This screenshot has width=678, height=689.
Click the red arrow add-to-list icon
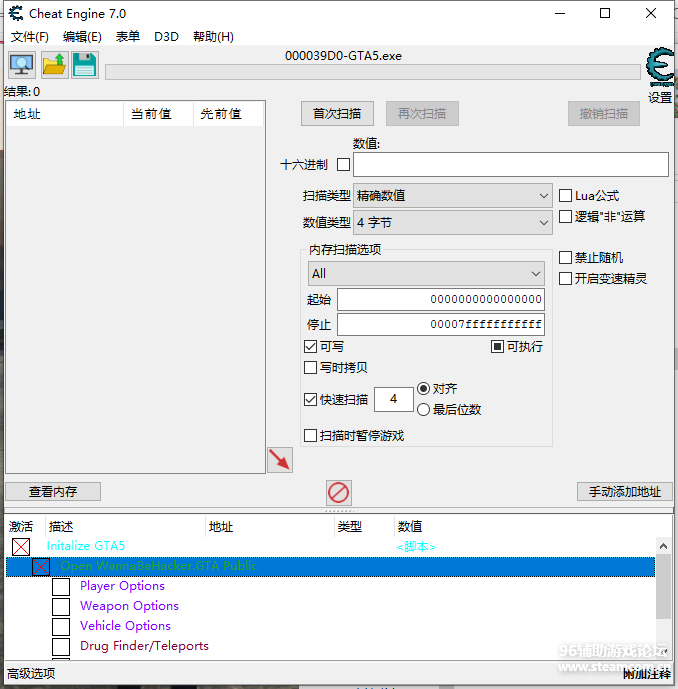tap(280, 460)
